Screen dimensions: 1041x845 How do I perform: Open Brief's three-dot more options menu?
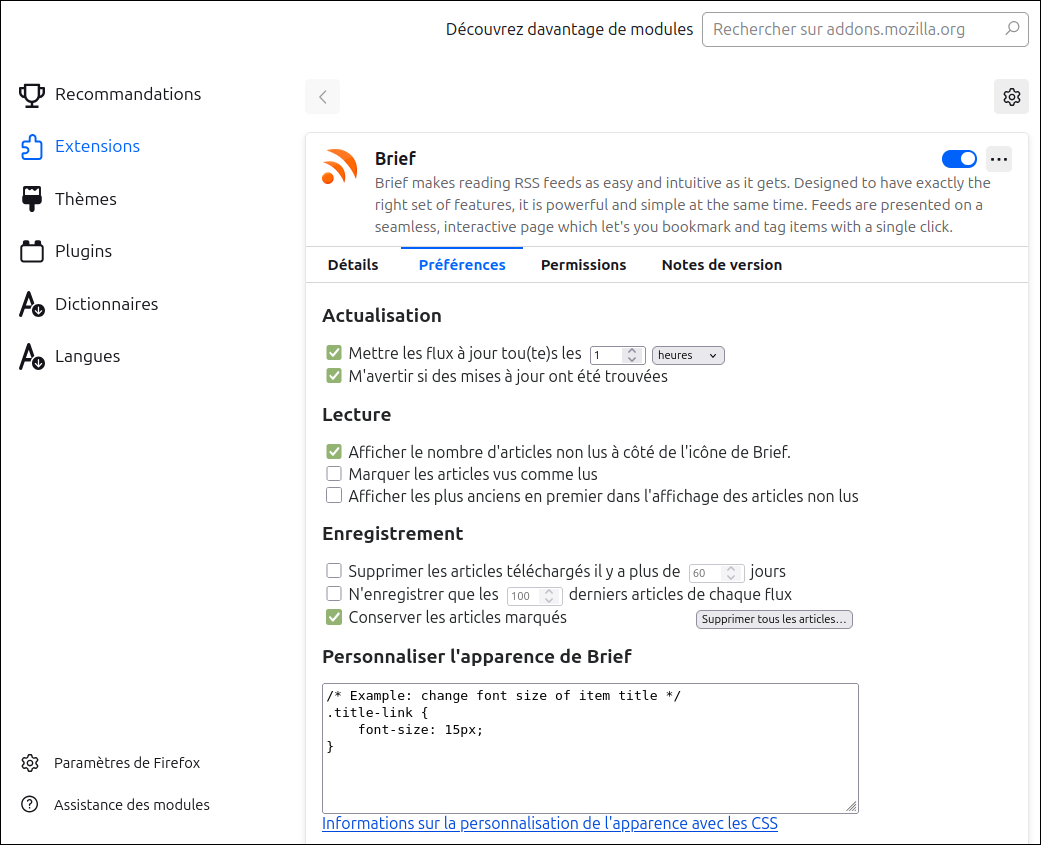point(999,159)
